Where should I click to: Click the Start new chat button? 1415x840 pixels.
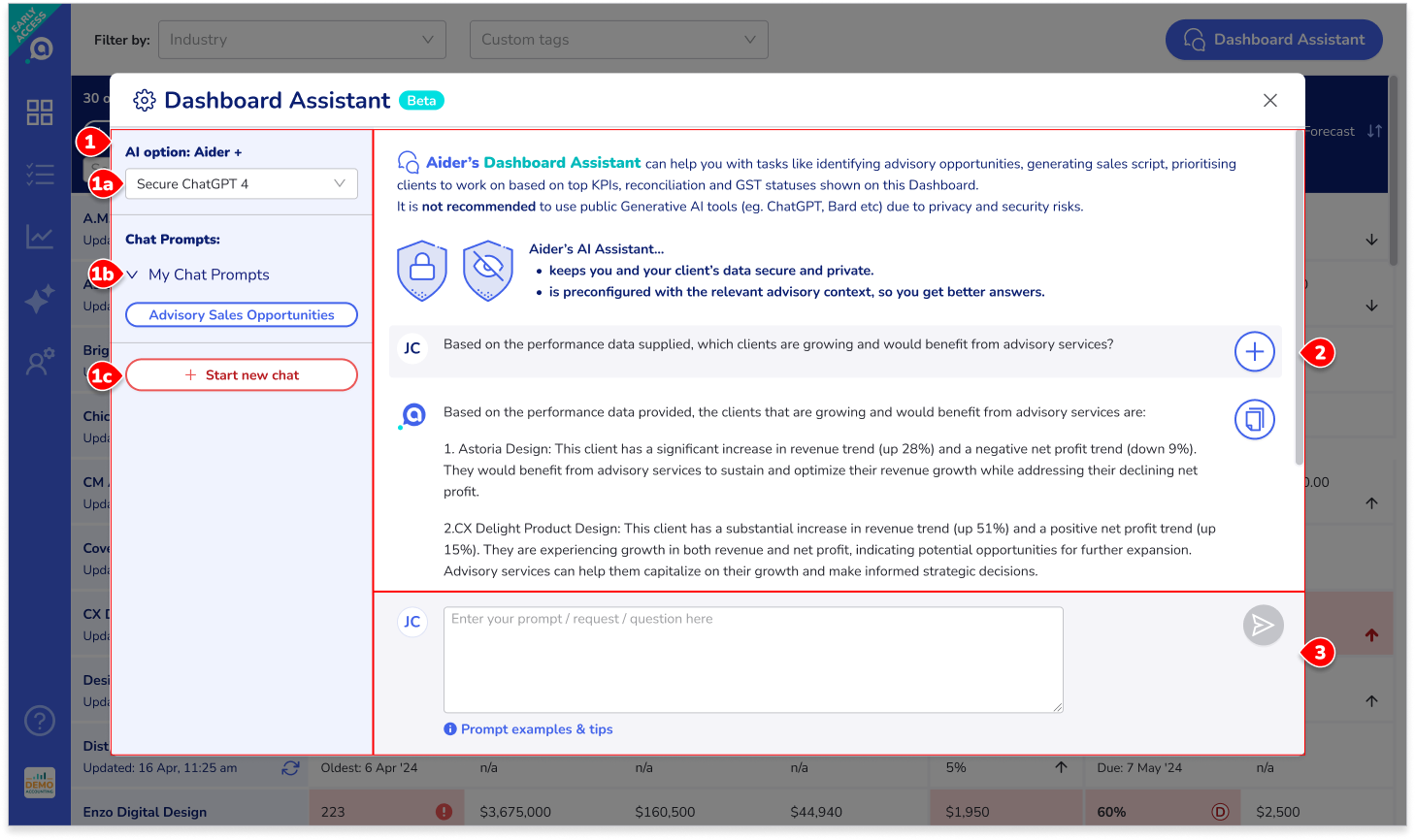pos(241,375)
